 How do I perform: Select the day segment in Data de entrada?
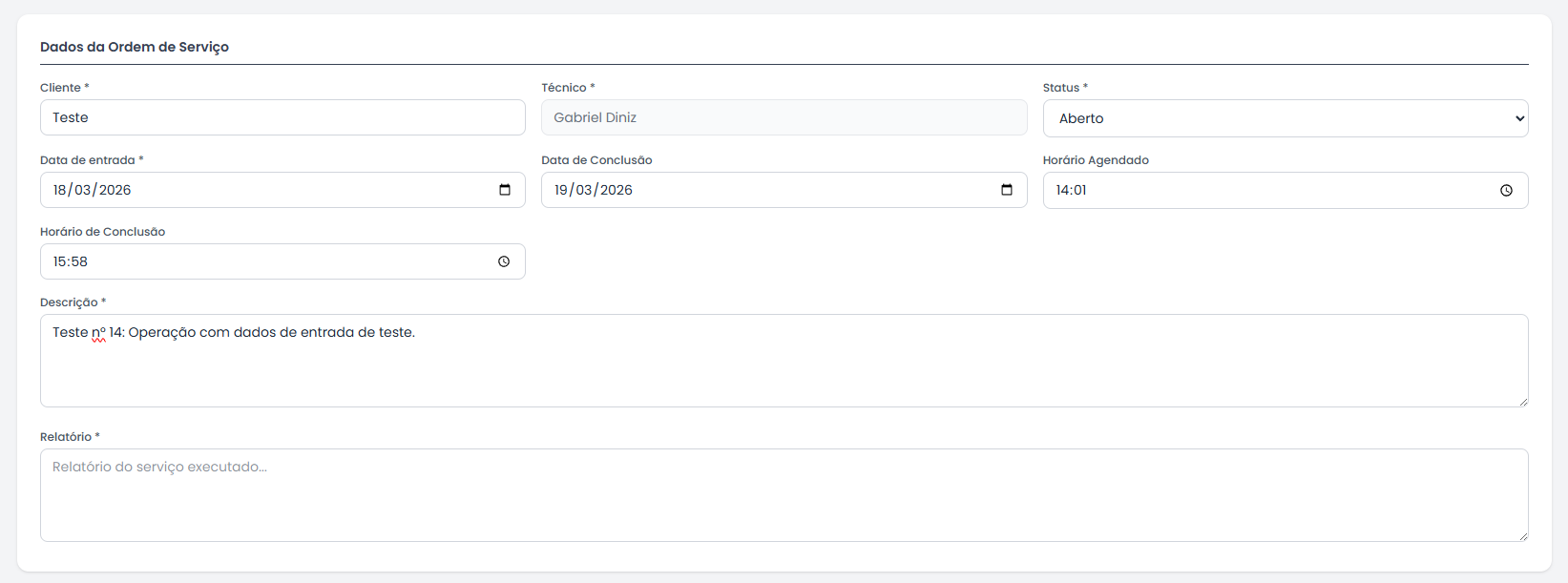pyautogui.click(x=60, y=190)
